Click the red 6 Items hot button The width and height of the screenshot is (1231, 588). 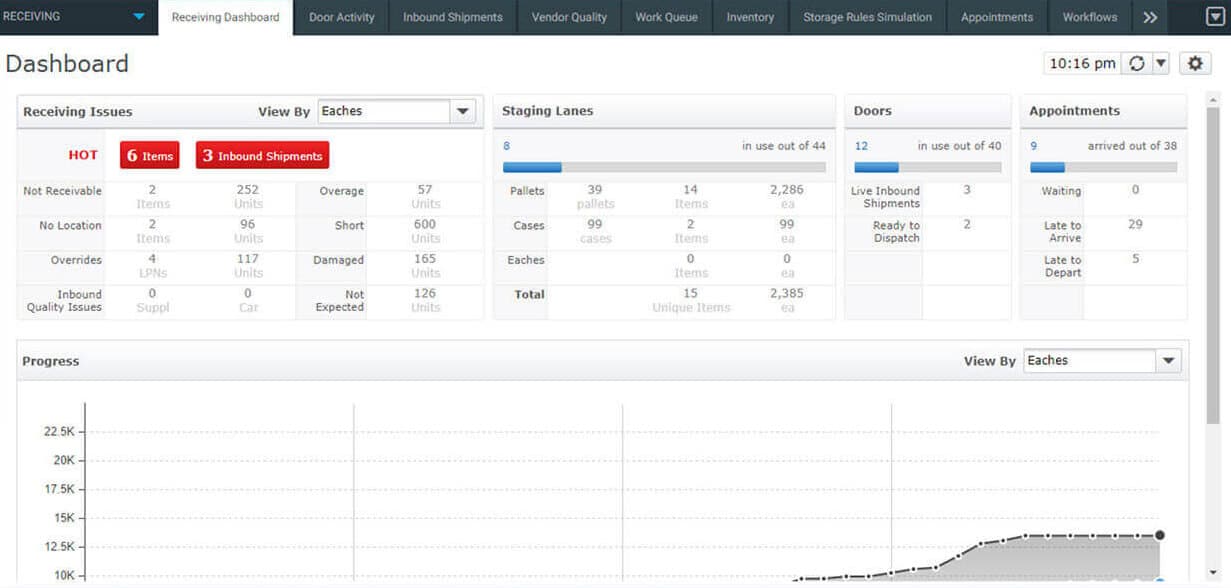coord(150,156)
